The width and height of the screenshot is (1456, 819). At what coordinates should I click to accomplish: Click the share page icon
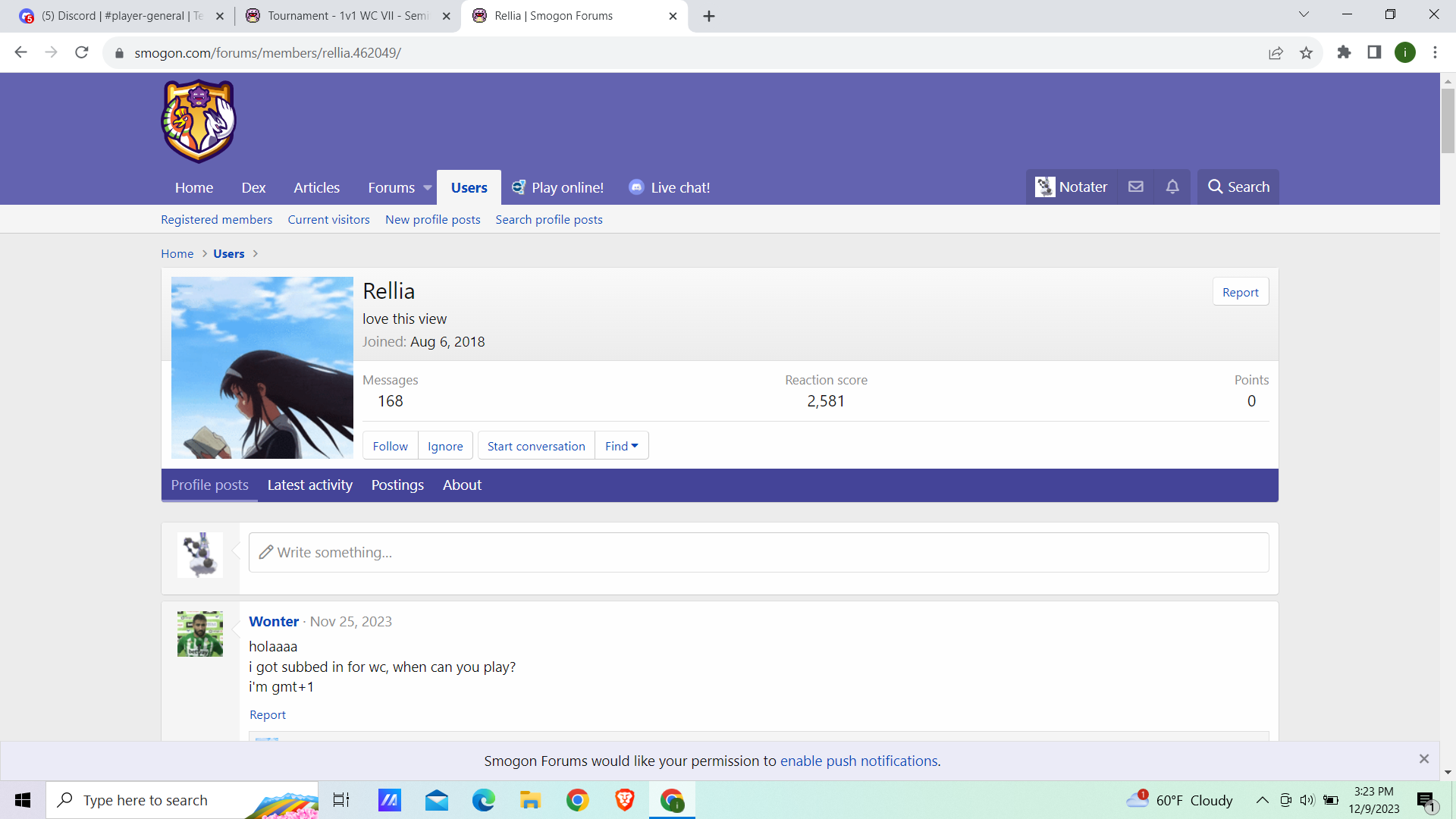(1276, 52)
